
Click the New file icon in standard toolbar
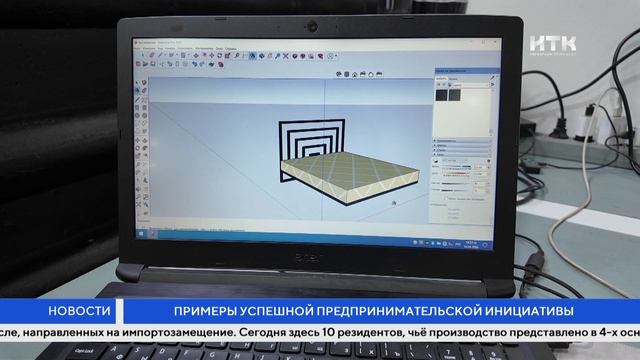(138, 64)
